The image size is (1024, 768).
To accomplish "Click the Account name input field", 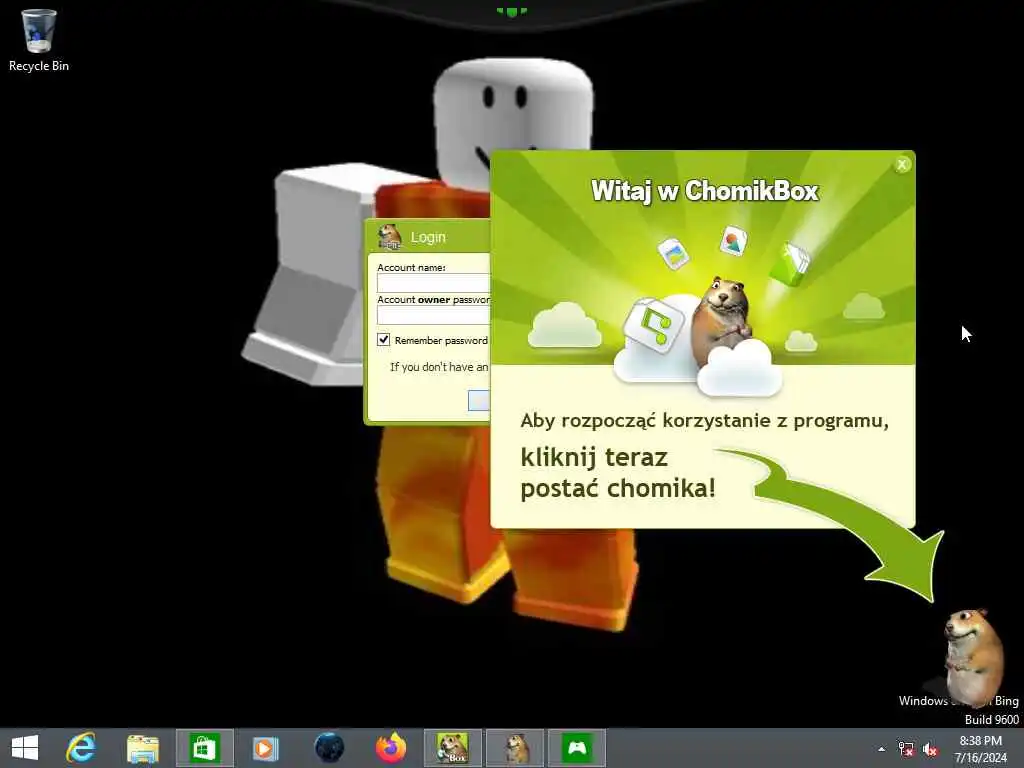I will [434, 283].
